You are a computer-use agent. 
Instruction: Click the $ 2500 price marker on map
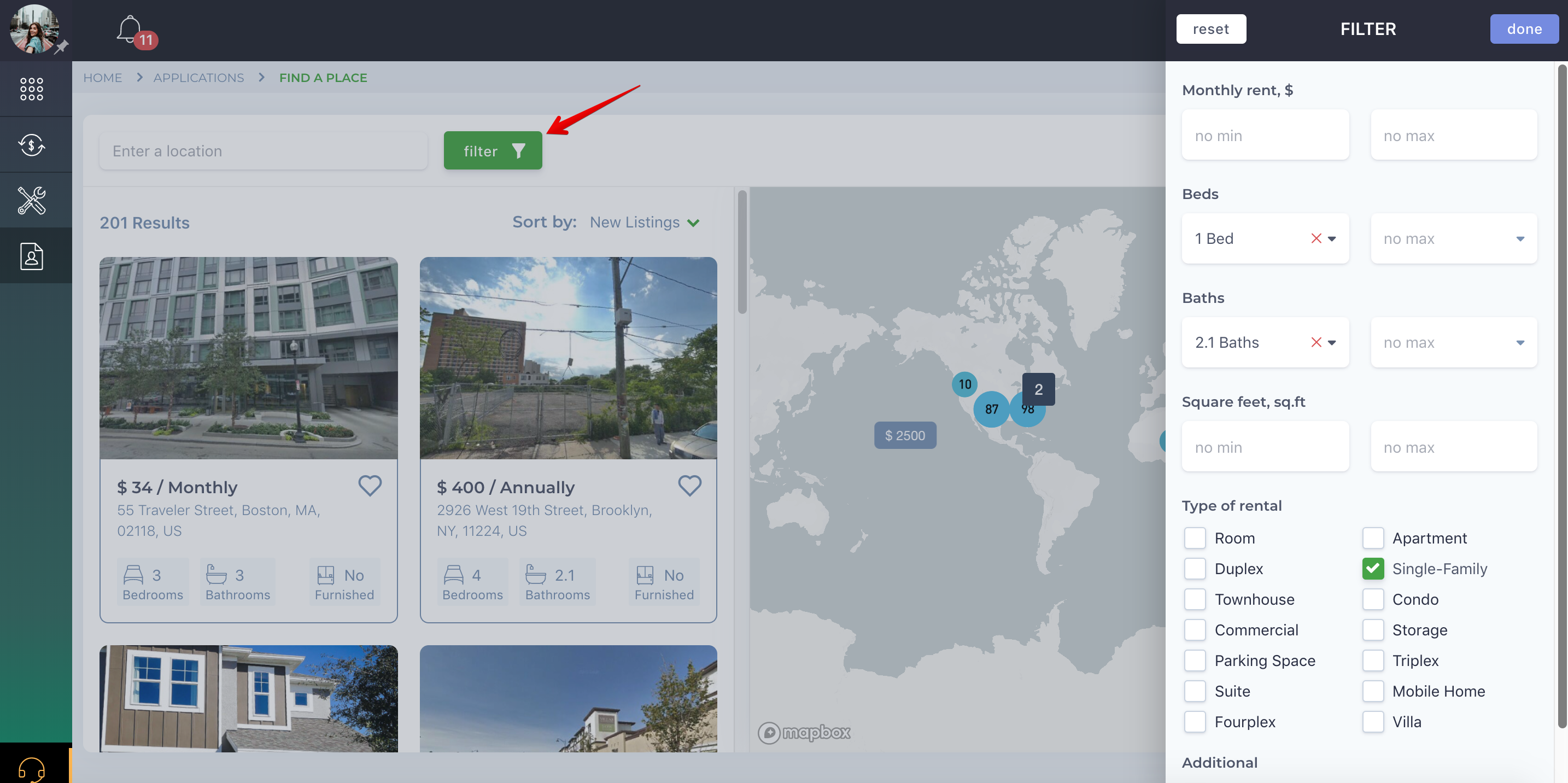pos(905,435)
